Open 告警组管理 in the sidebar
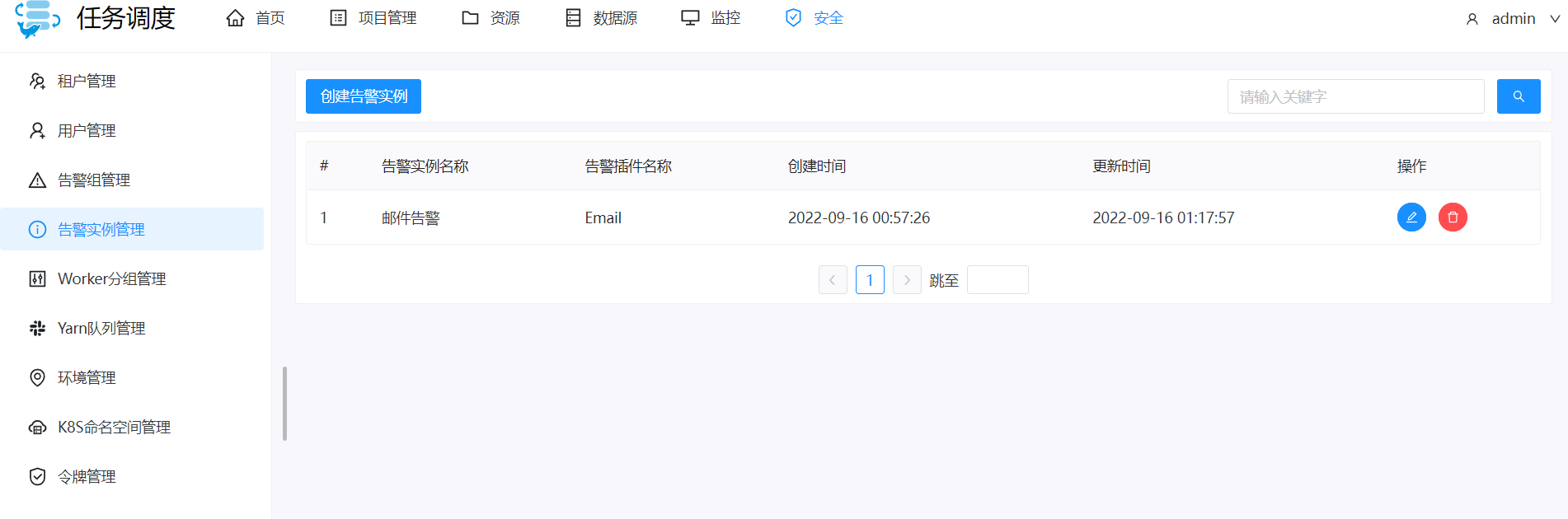 tap(93, 180)
